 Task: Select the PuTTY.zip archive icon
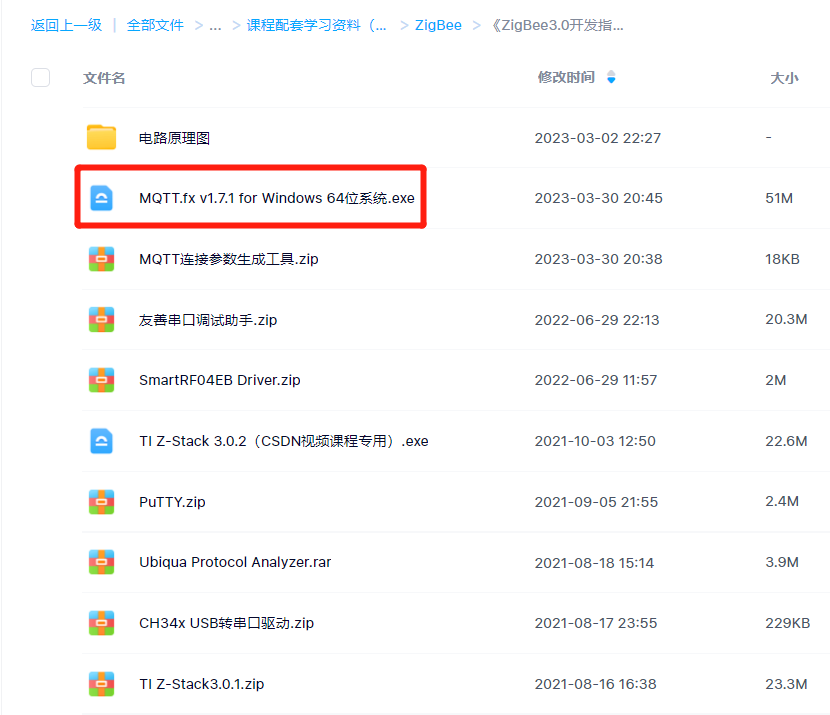pyautogui.click(x=100, y=502)
